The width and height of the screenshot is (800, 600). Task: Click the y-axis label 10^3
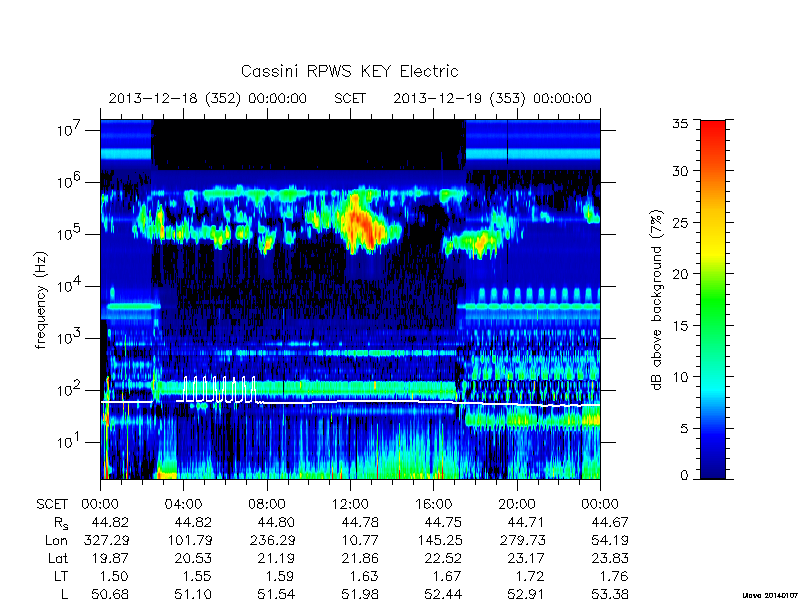pyautogui.click(x=67, y=337)
